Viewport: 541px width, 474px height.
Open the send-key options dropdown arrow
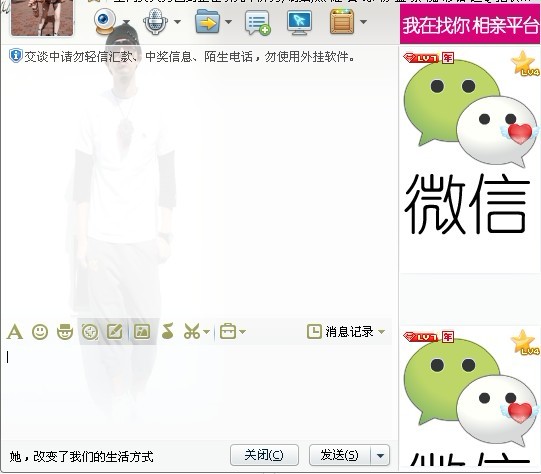tap(380, 455)
